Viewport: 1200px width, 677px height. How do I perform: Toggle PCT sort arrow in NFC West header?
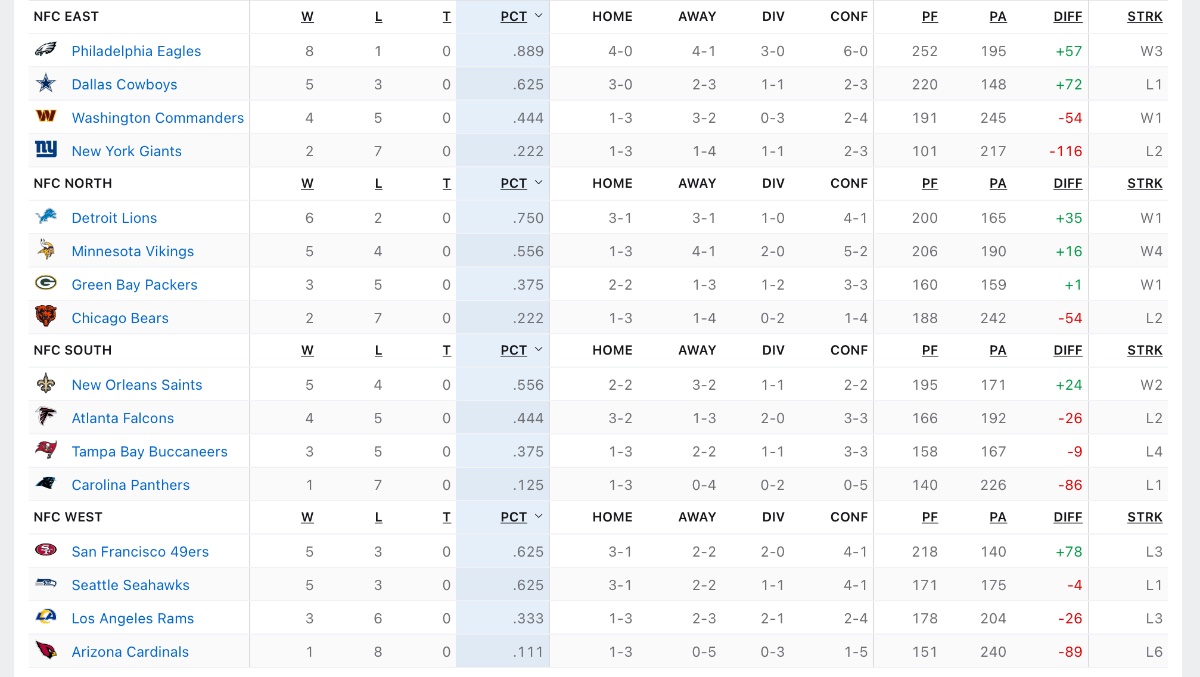pyautogui.click(x=539, y=517)
